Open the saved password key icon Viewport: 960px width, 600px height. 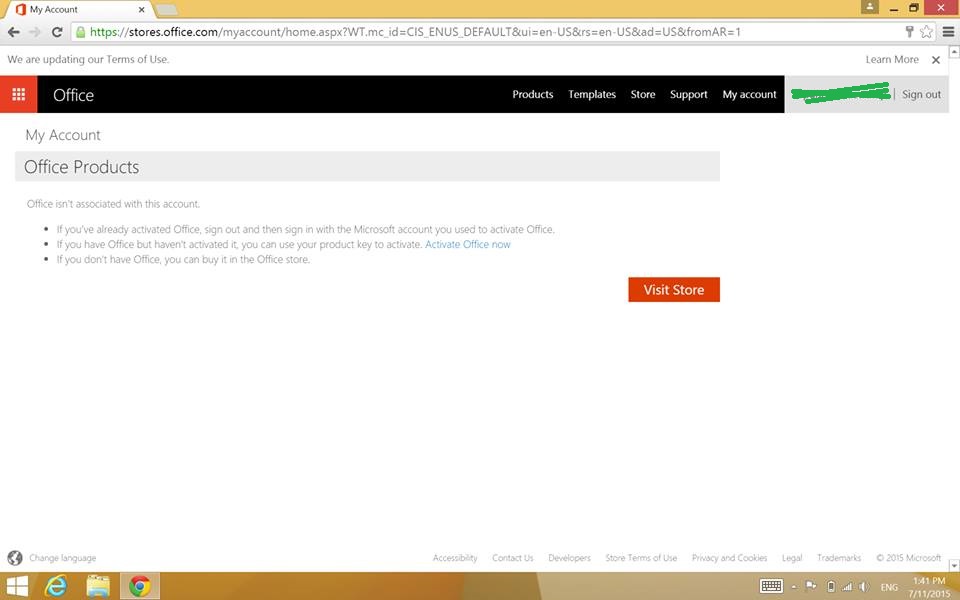pos(910,32)
